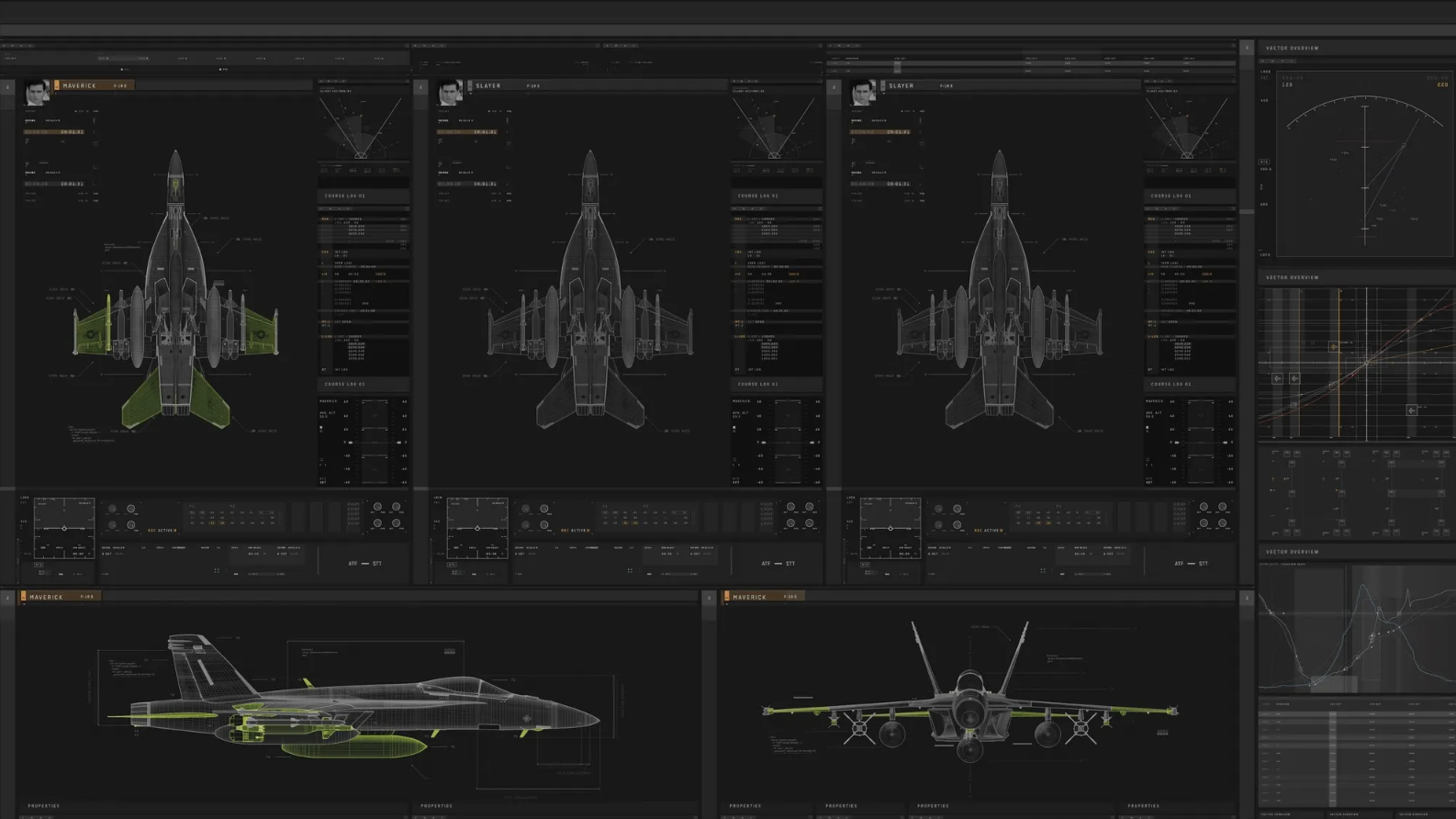Select the artificial horizon center marker

[x=63, y=528]
